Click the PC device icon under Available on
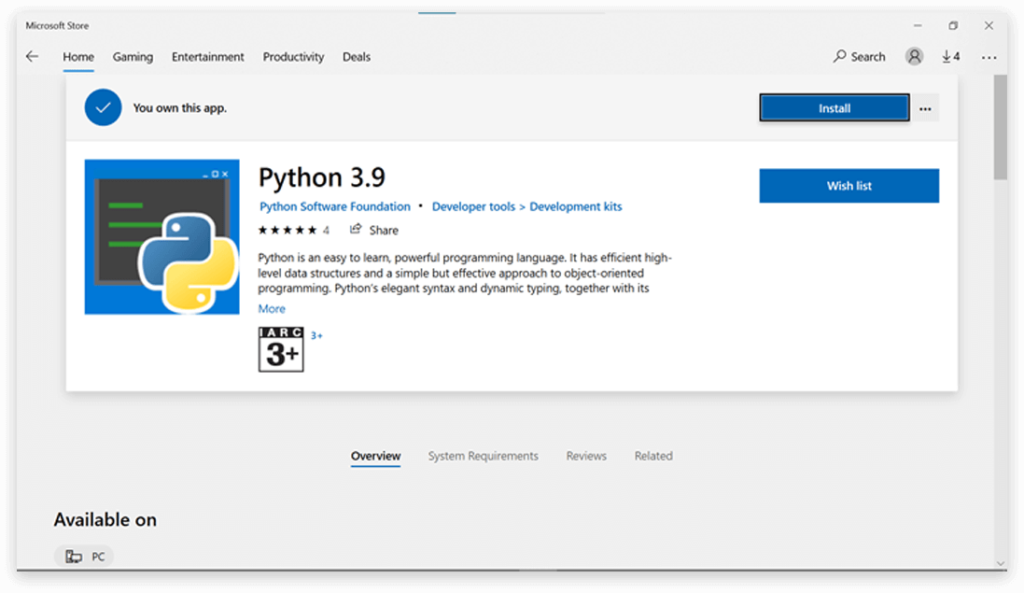This screenshot has height=593, width=1024. coord(73,557)
